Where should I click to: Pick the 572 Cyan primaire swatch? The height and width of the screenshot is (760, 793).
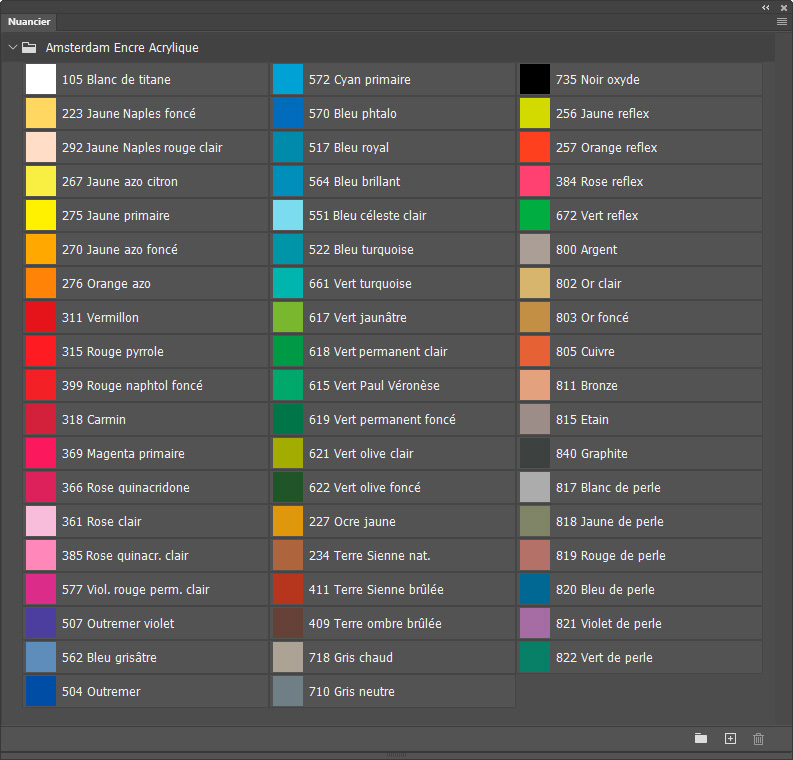pyautogui.click(x=288, y=79)
